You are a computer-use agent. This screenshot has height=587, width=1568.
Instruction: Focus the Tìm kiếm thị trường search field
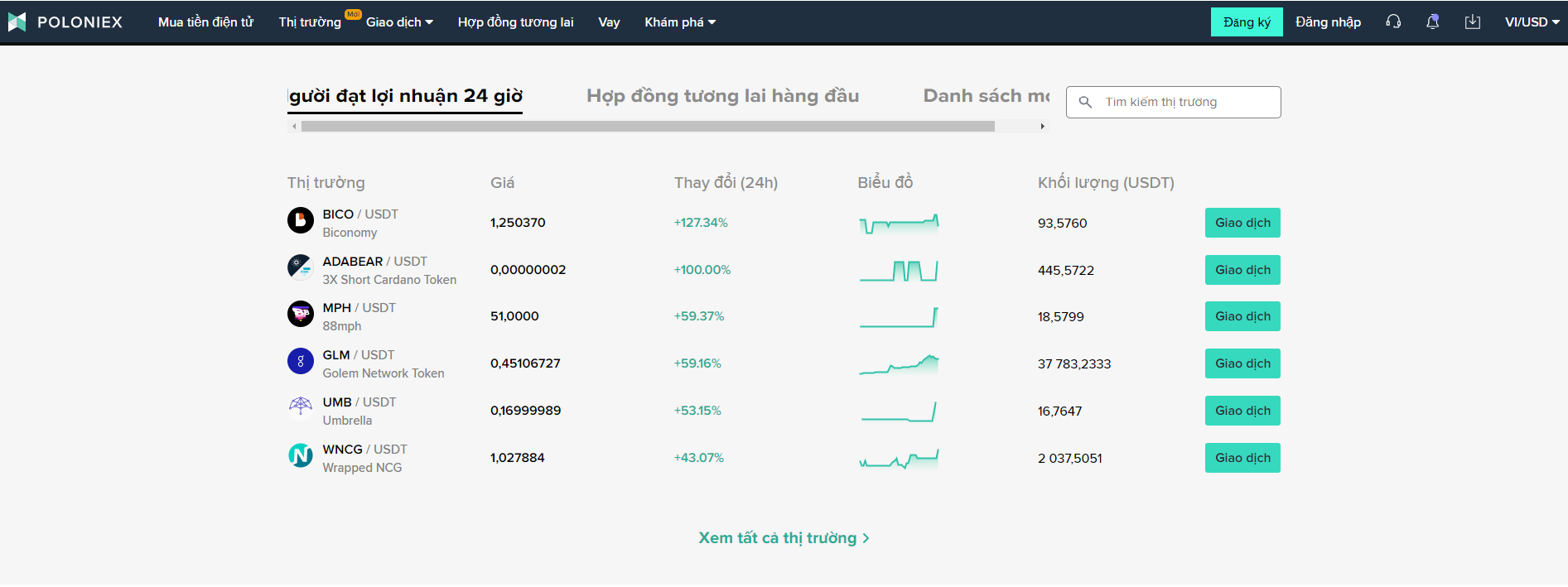tap(1173, 102)
